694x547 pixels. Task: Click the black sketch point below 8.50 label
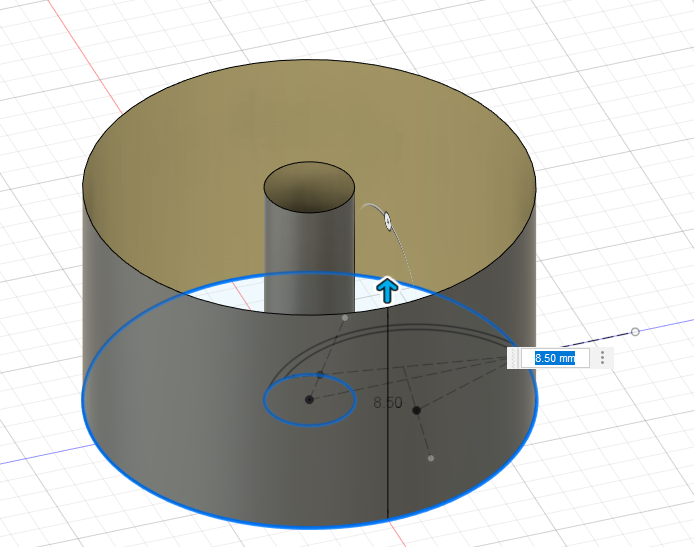(x=416, y=410)
